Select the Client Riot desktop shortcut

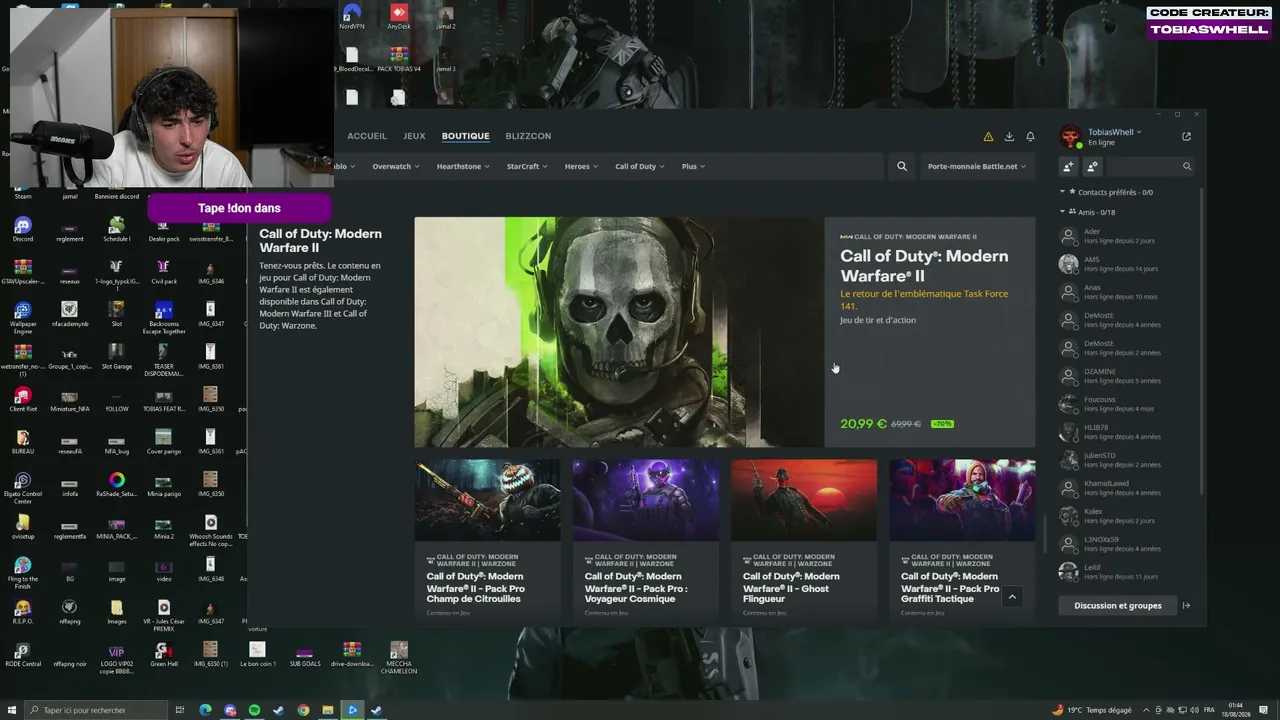click(x=23, y=400)
